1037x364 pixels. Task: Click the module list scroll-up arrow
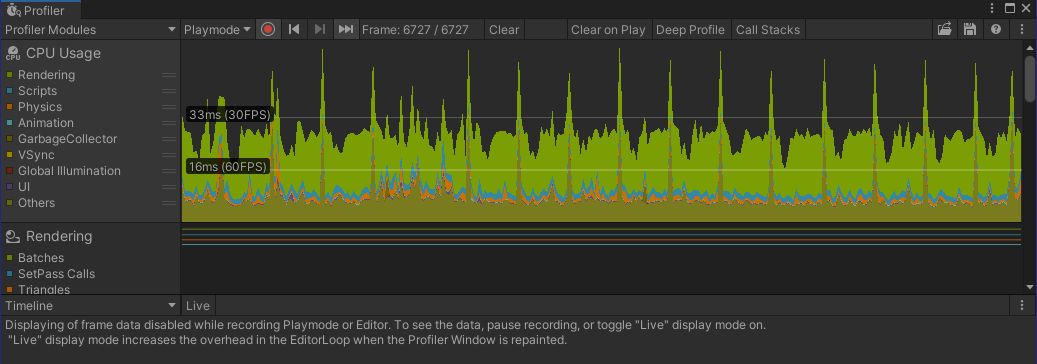coord(1030,48)
